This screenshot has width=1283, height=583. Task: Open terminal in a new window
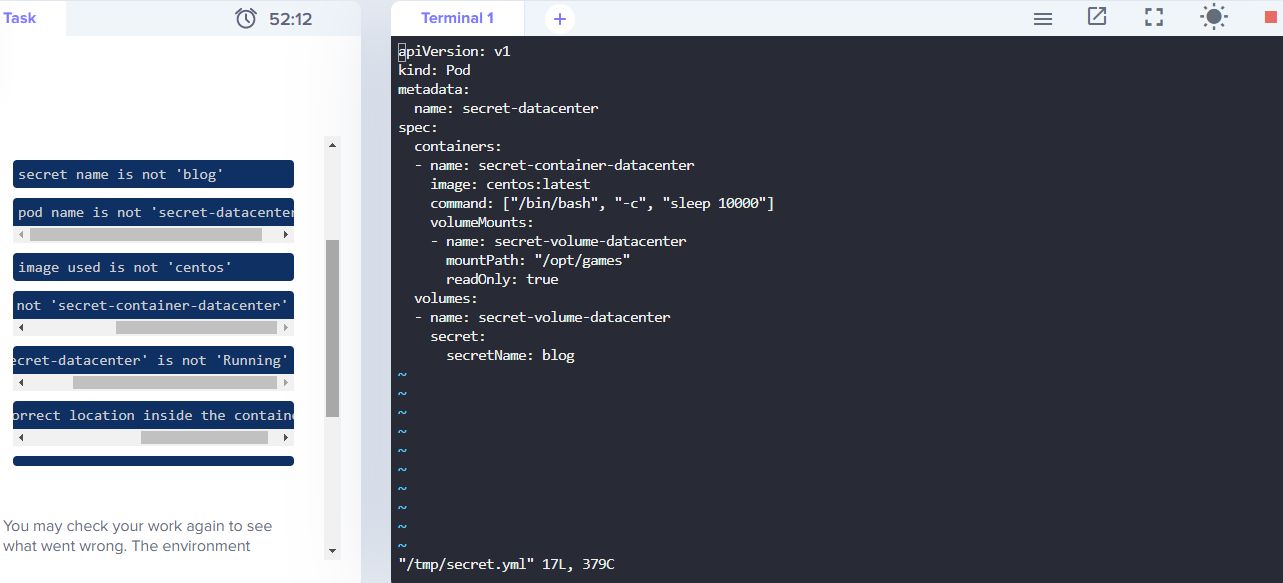[1097, 17]
